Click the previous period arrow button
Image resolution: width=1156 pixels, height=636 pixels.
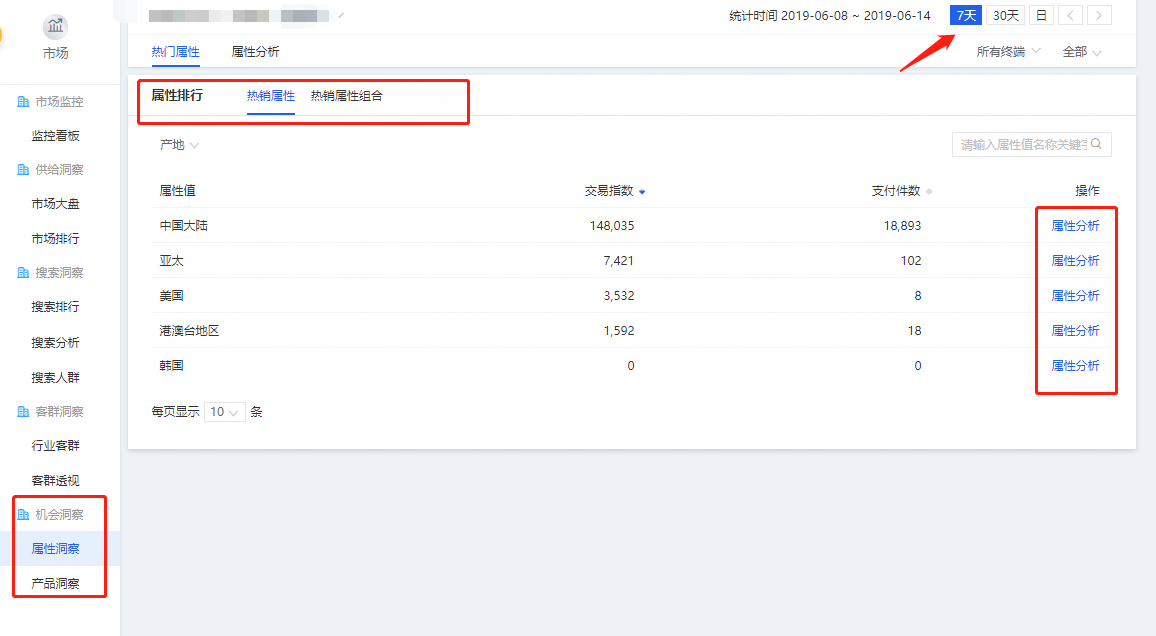(x=1070, y=15)
